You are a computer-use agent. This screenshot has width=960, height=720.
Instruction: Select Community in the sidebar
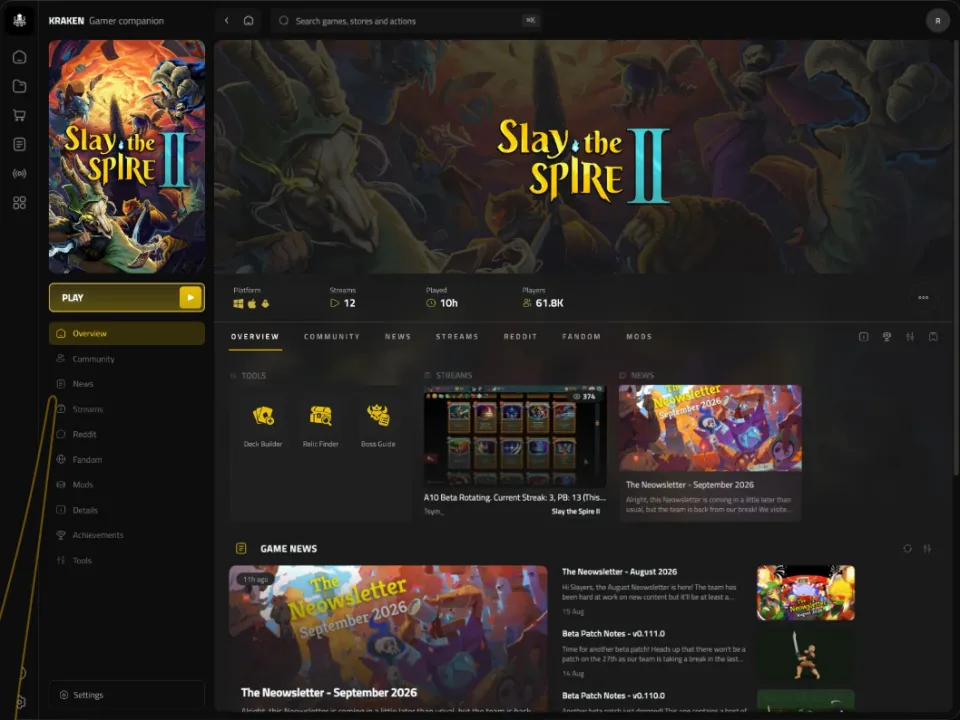click(x=127, y=359)
